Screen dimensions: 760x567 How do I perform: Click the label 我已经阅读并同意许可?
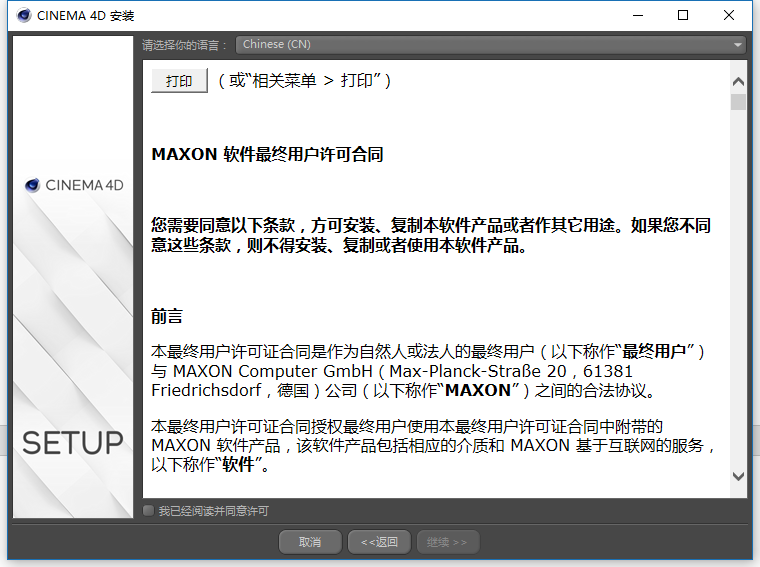pyautogui.click(x=213, y=511)
